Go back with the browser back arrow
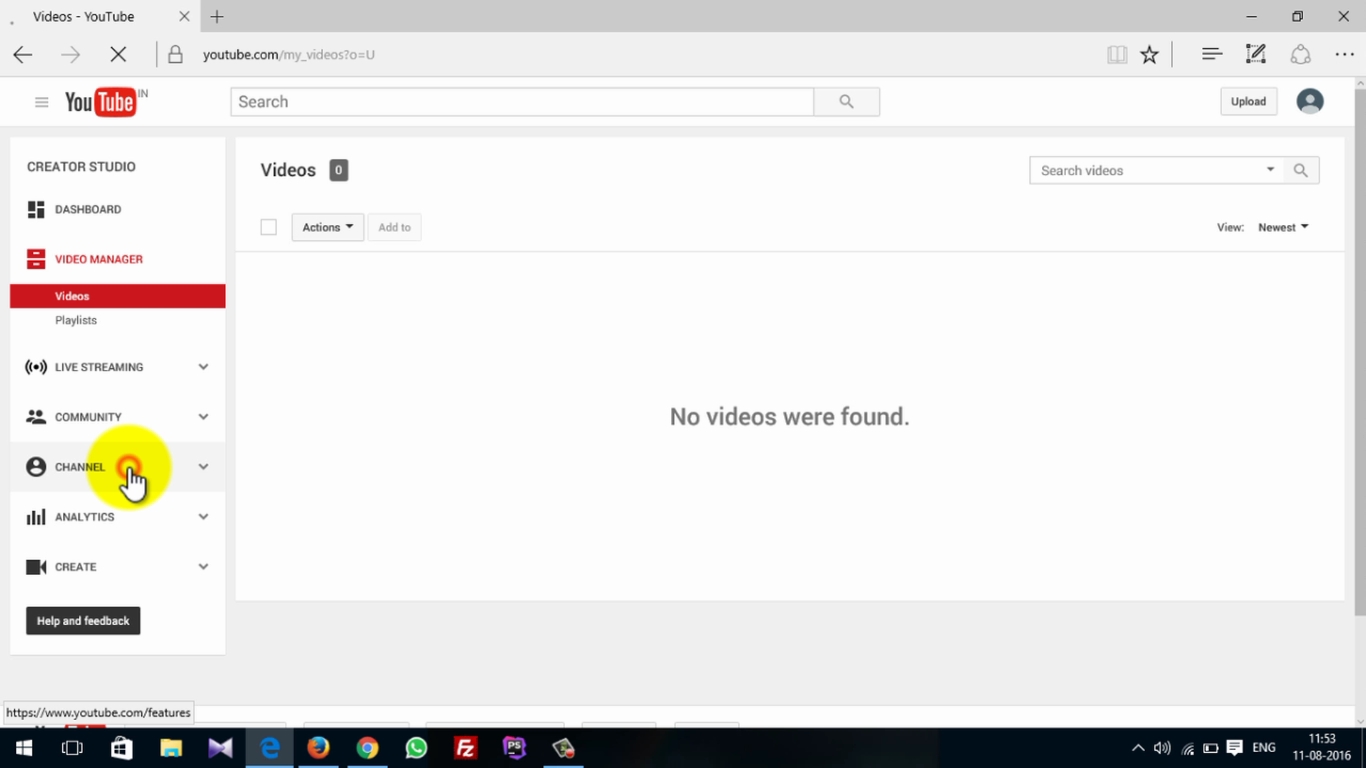 pos(23,55)
